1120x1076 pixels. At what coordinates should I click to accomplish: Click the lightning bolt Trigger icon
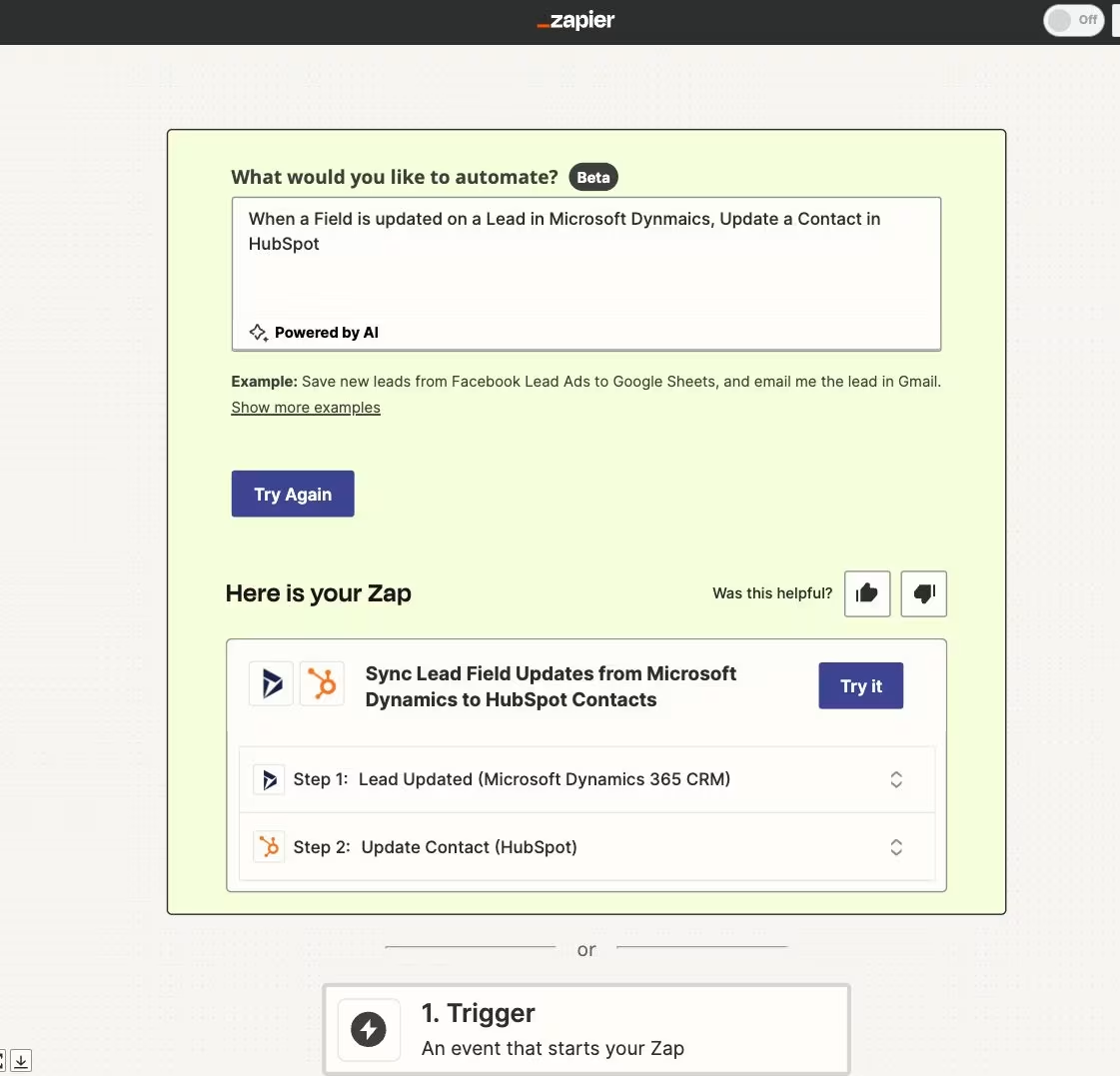coord(369,1029)
